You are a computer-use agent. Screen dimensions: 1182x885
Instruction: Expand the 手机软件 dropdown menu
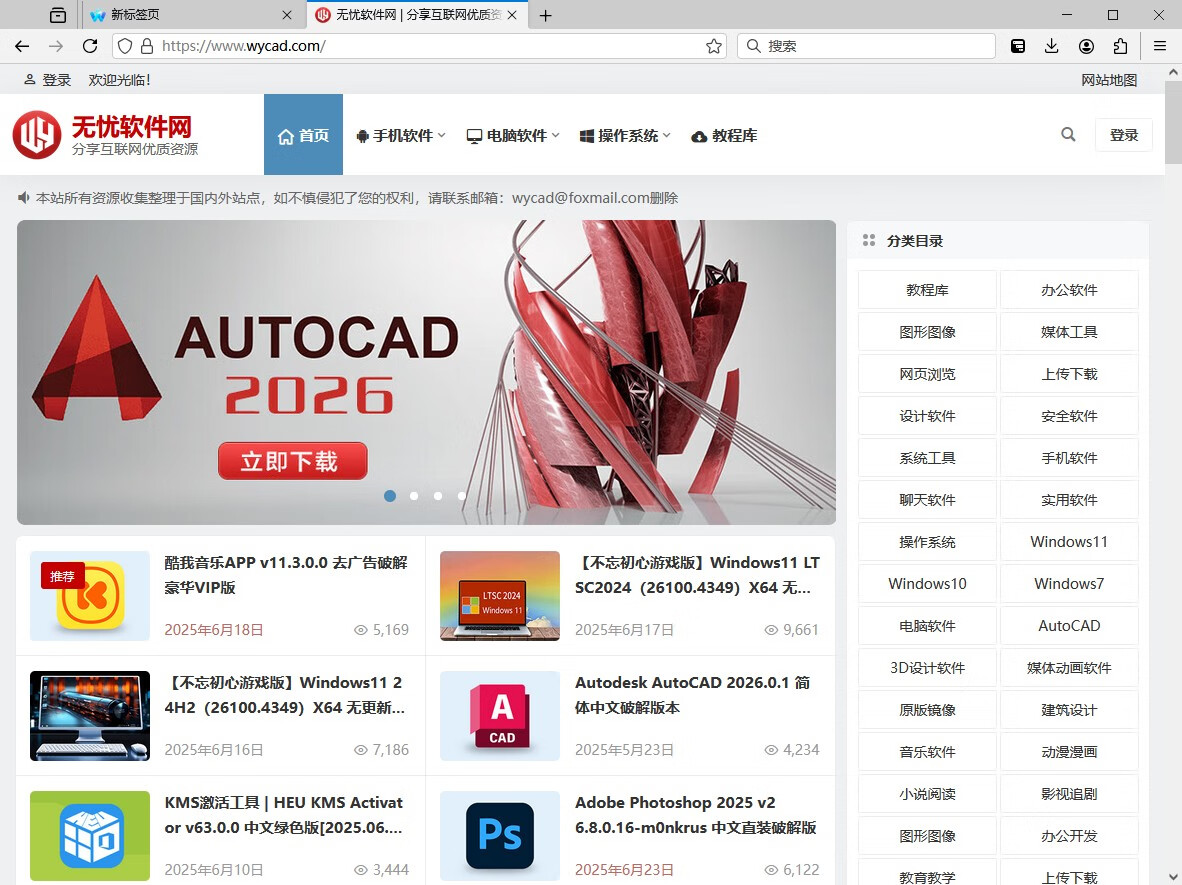click(x=399, y=135)
